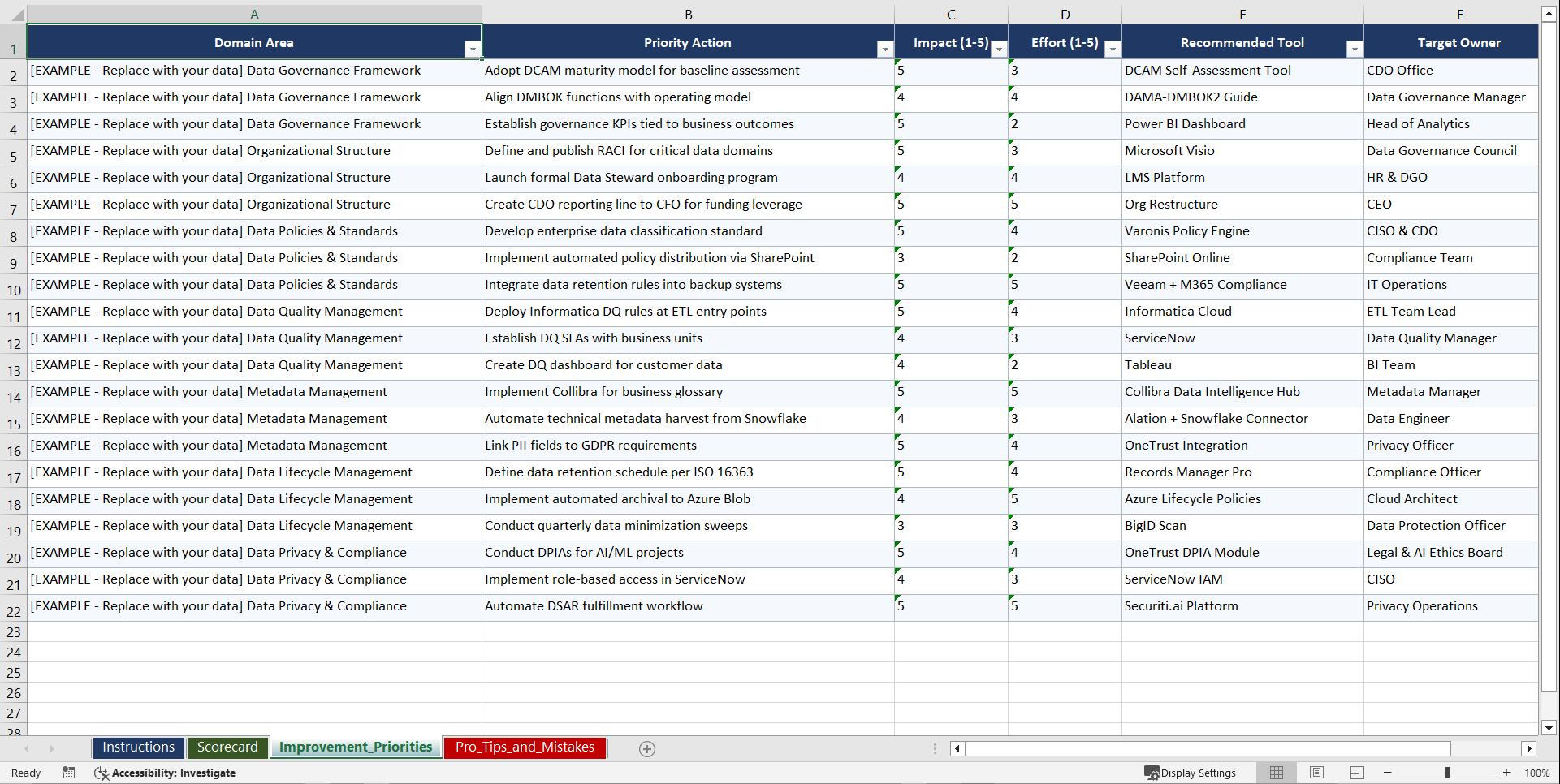Click Accessibility: Investigate in the status bar
This screenshot has height=784, width=1560.
175,773
